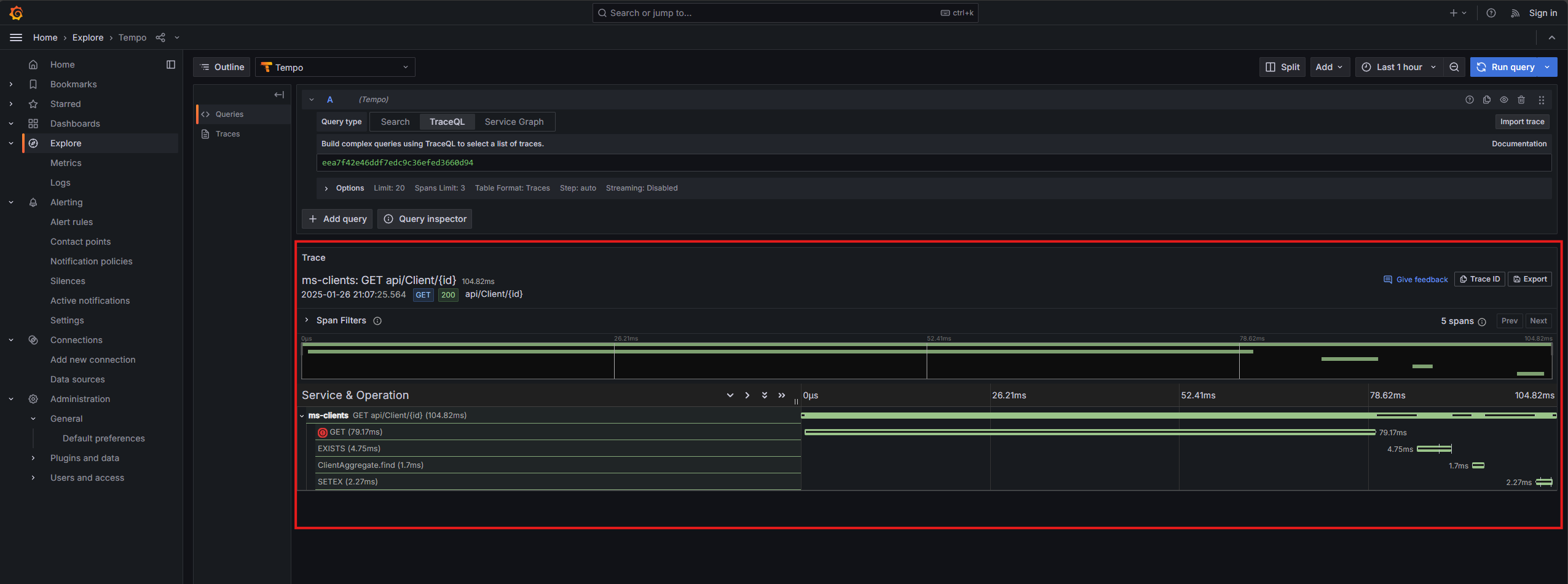Screen dimensions: 1568x584
Task: Click the Dashboards grid icon in sidebar
Action: click(x=33, y=124)
